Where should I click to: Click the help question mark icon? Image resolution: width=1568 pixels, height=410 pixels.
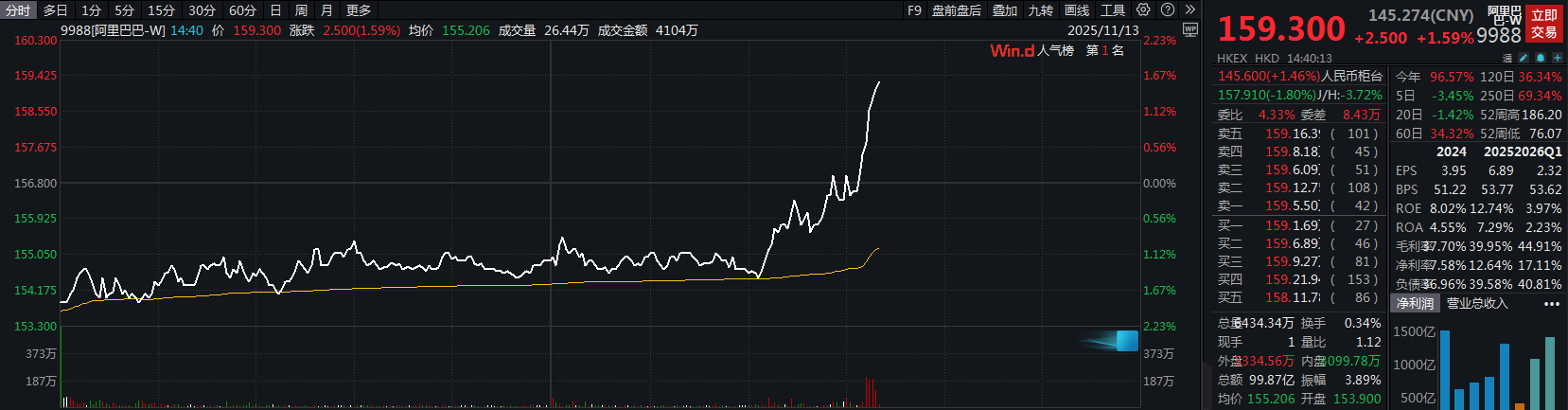1168,9
